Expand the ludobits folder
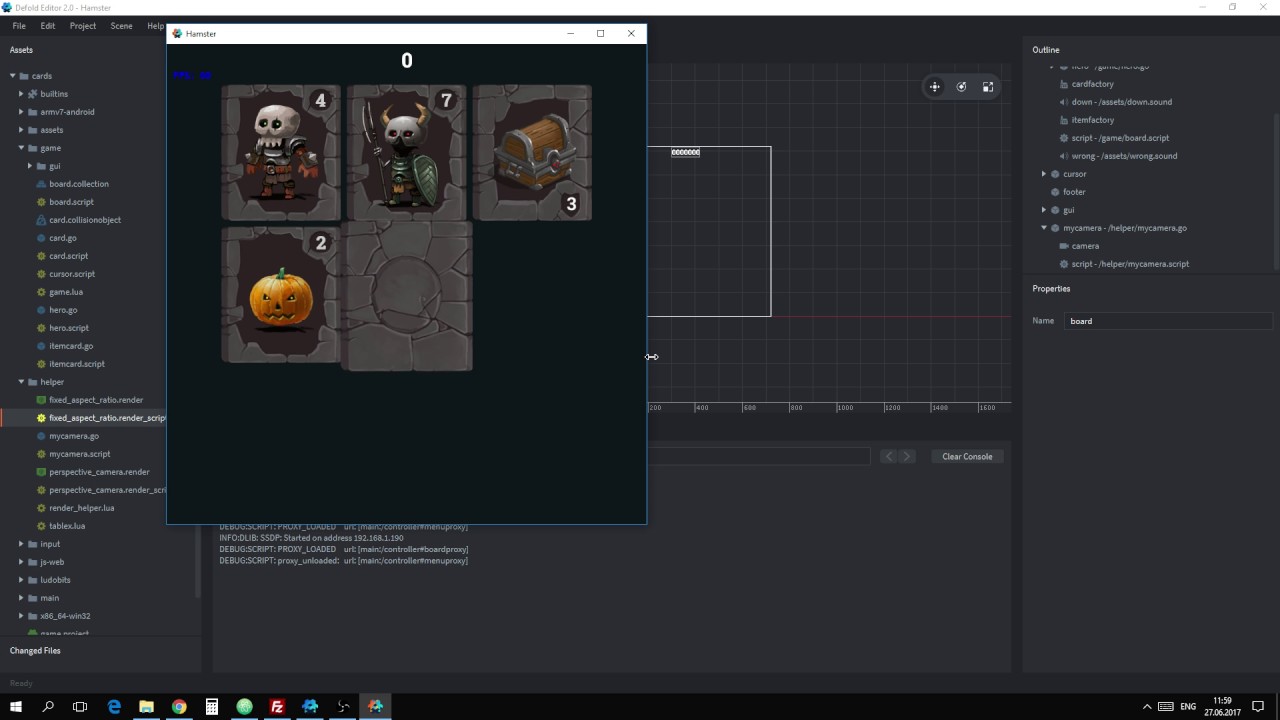 [x=21, y=580]
